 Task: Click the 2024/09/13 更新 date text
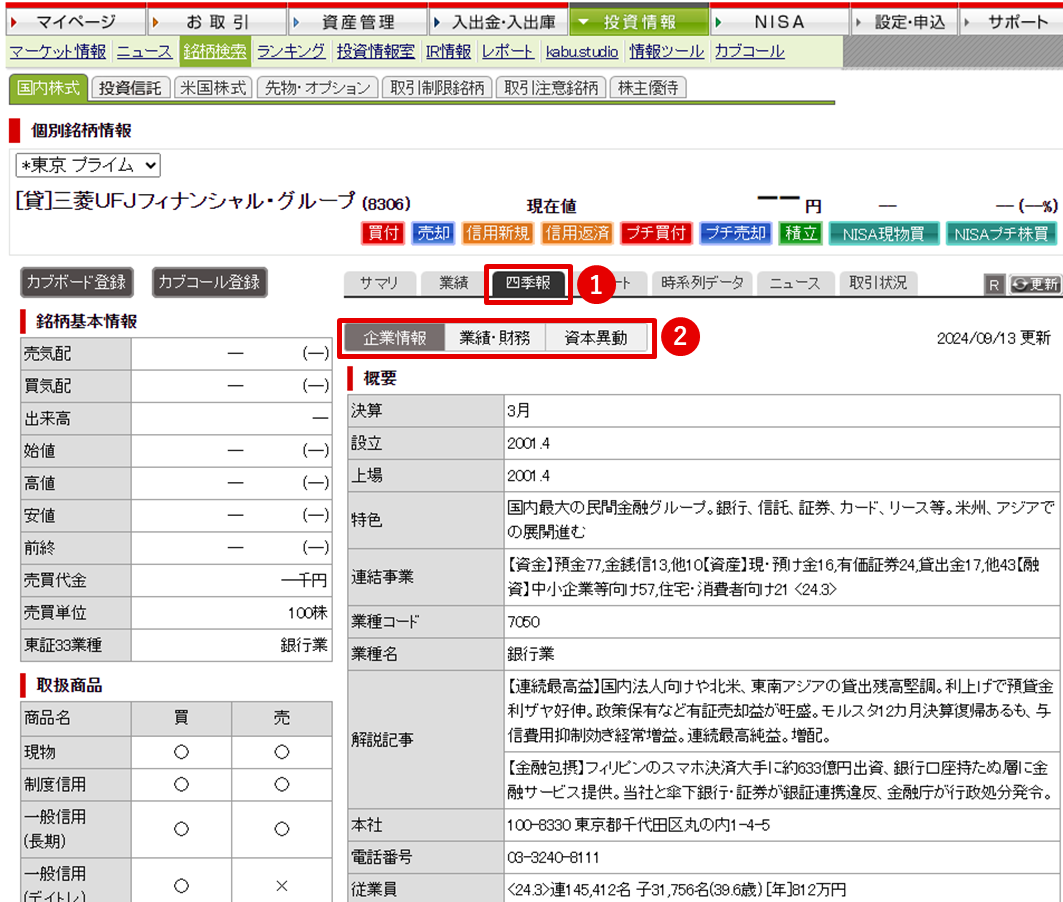(993, 338)
